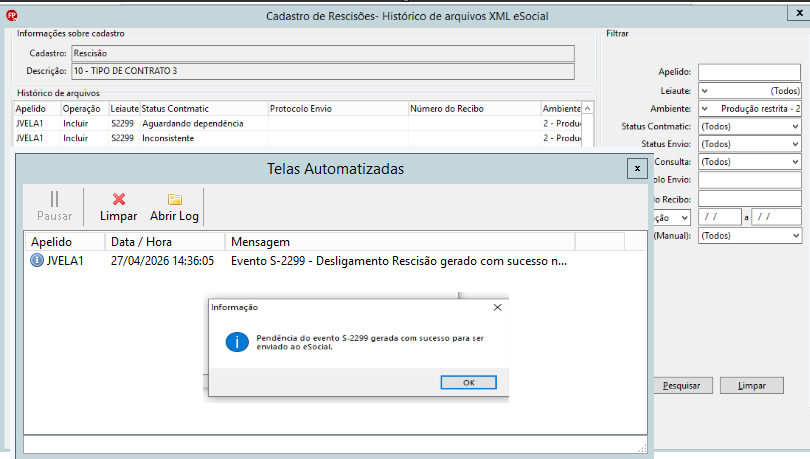This screenshot has width=810, height=459.
Task: Click the Cadastro field showing Rescisão
Action: click(x=323, y=53)
